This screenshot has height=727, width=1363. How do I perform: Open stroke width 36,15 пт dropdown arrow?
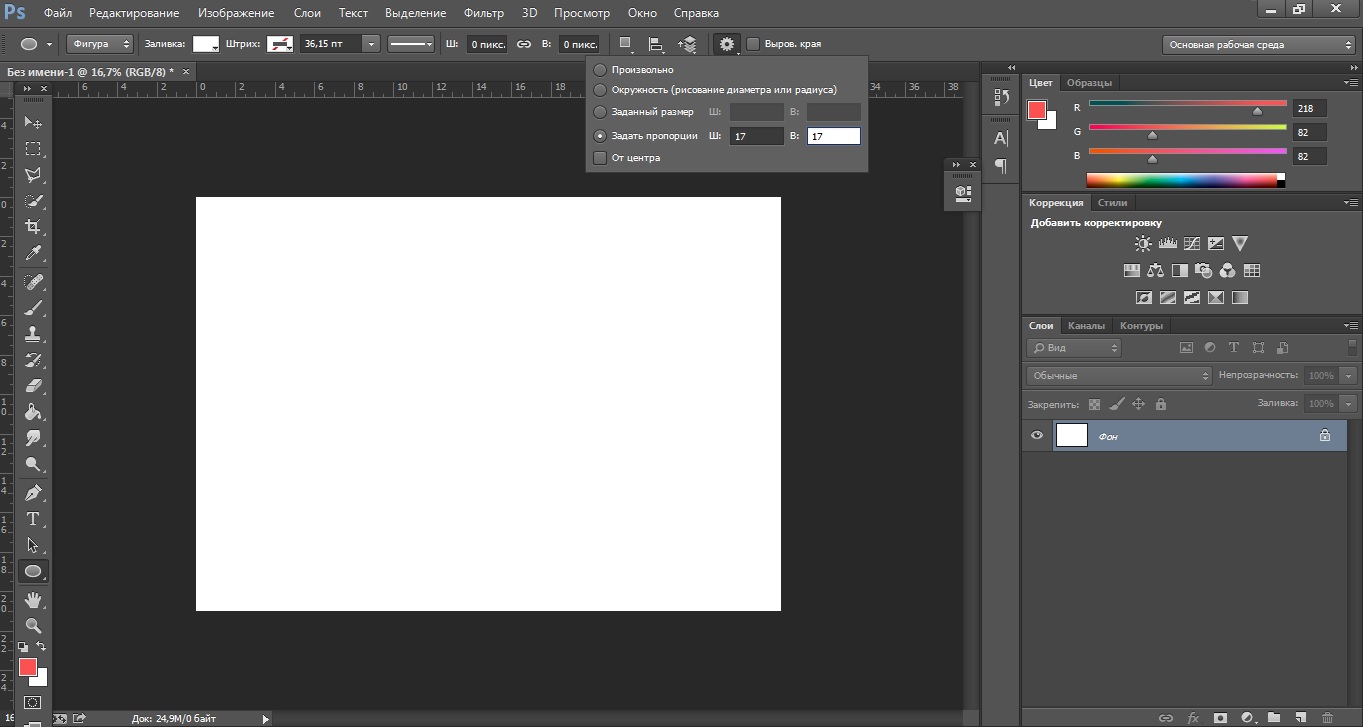tap(372, 44)
